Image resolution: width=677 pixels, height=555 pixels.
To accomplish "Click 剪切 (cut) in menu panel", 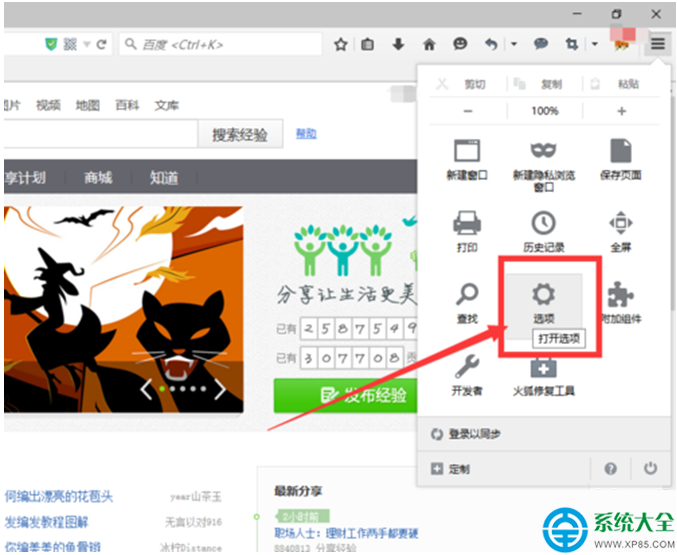I will tap(475, 84).
